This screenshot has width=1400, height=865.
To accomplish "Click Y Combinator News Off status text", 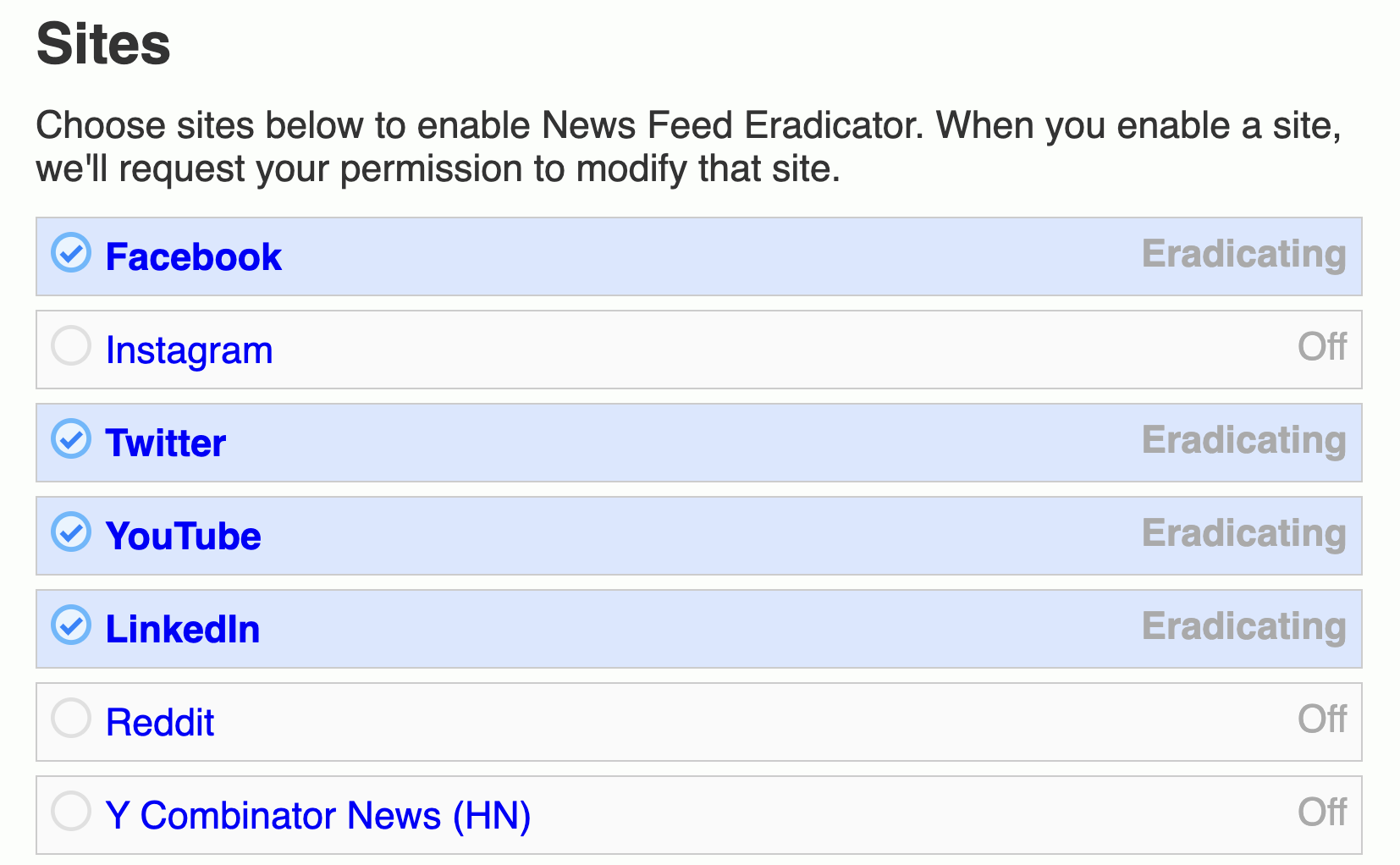I will (1322, 812).
